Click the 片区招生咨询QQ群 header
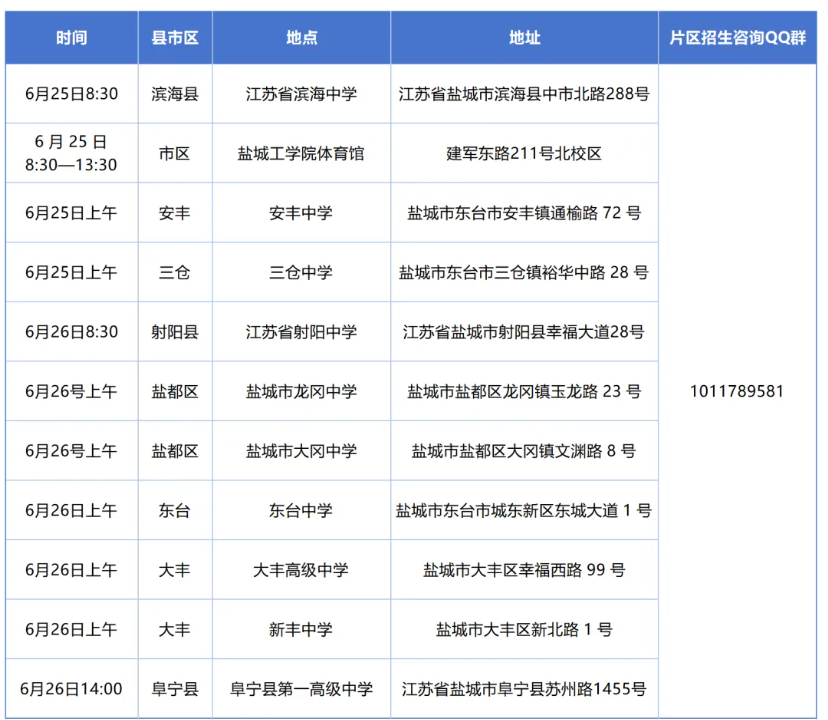 point(737,38)
